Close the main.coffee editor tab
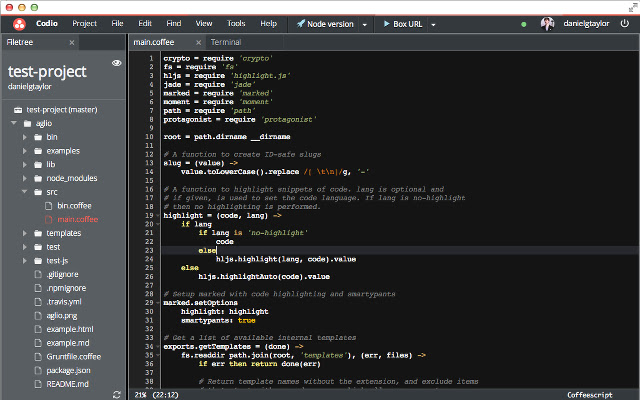640x400 pixels. pyautogui.click(x=198, y=42)
